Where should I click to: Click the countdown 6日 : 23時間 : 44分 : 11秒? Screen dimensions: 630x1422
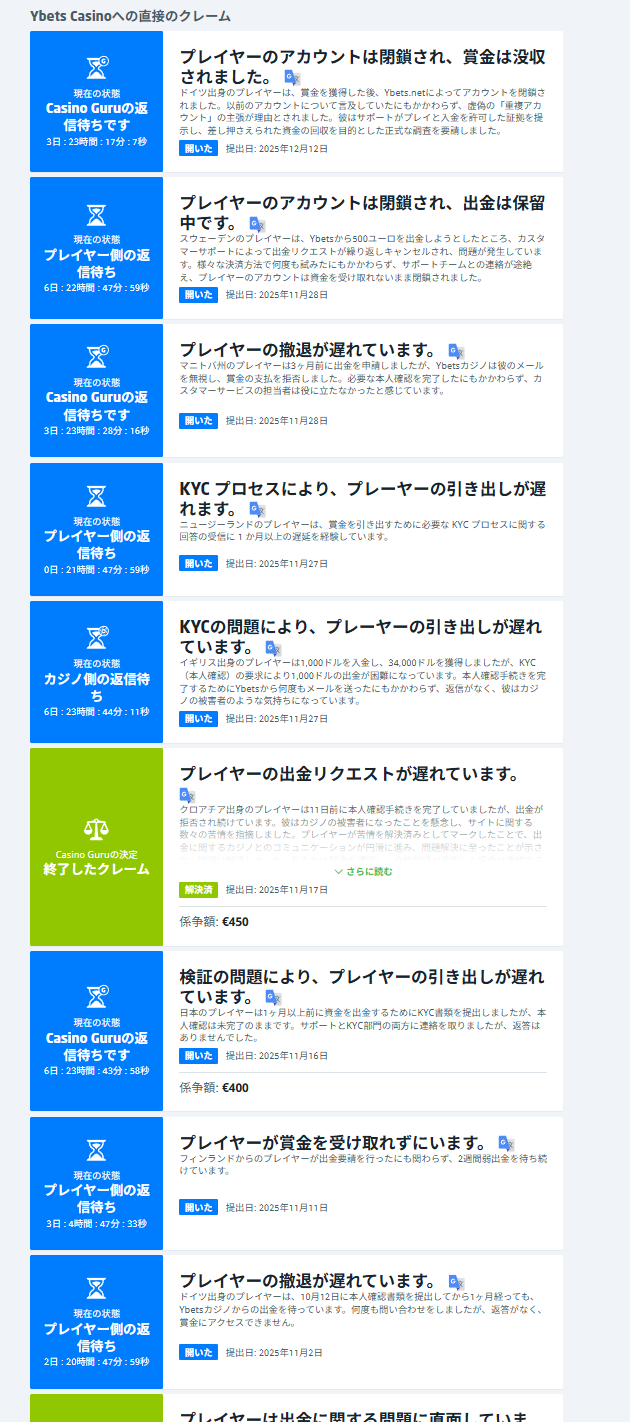point(96,712)
